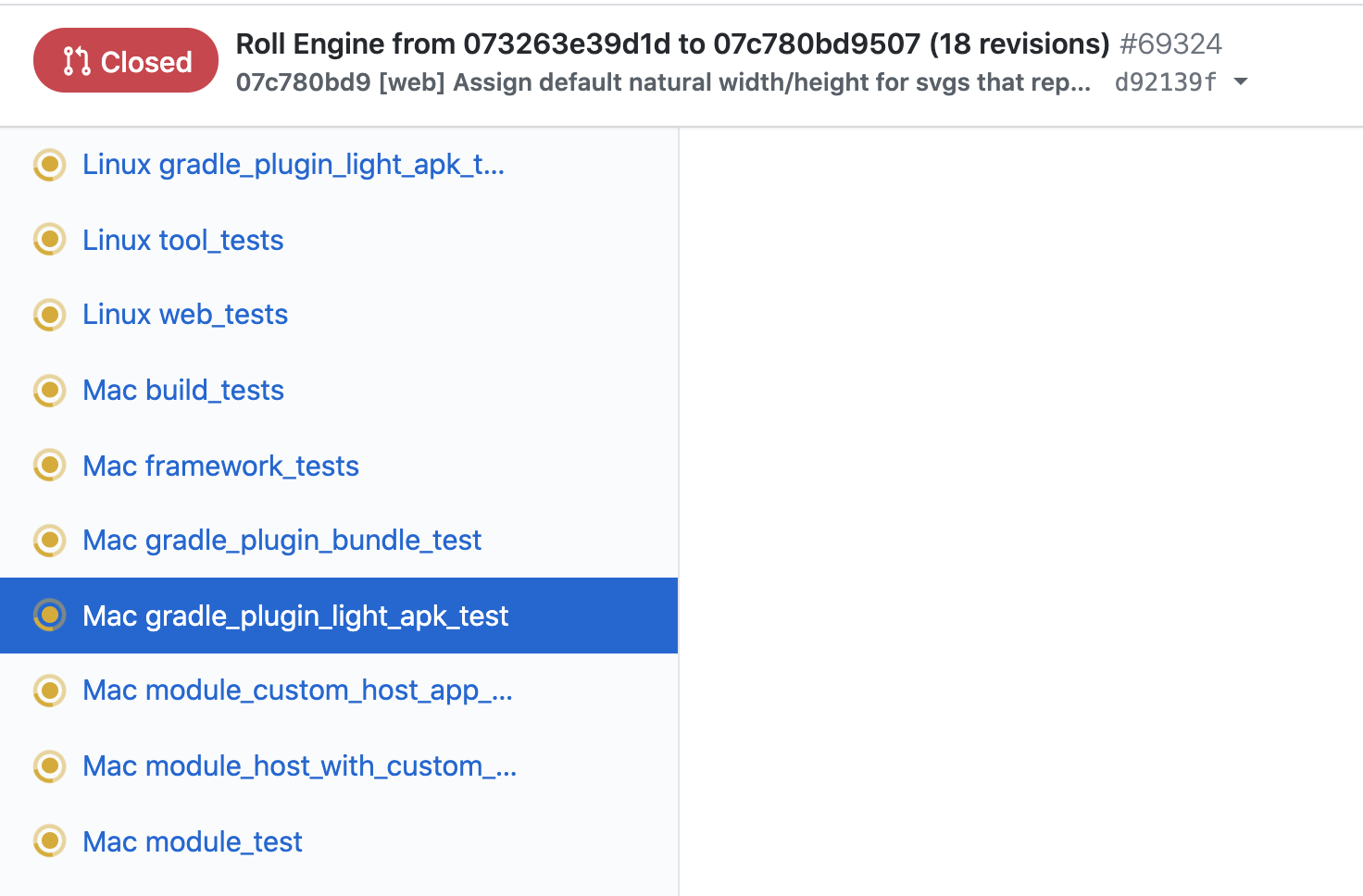Click the status icon beside Mac framework_tests
This screenshot has height=896, width=1363.
49,466
